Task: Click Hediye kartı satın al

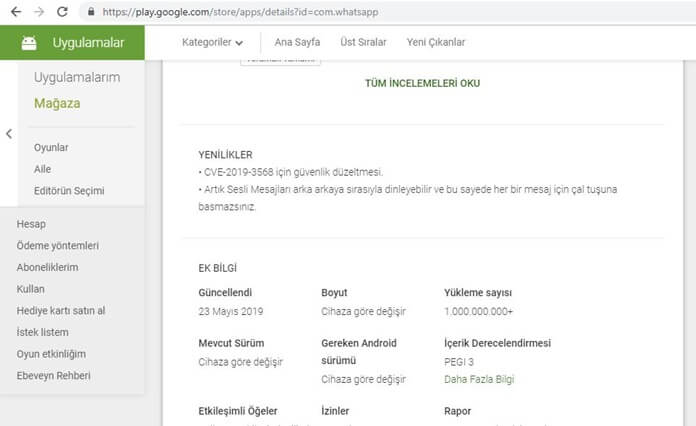Action: click(61, 311)
